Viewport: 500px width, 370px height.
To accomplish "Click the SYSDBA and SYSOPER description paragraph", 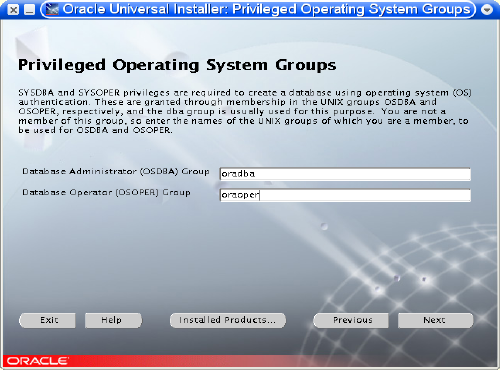I will tap(245, 111).
